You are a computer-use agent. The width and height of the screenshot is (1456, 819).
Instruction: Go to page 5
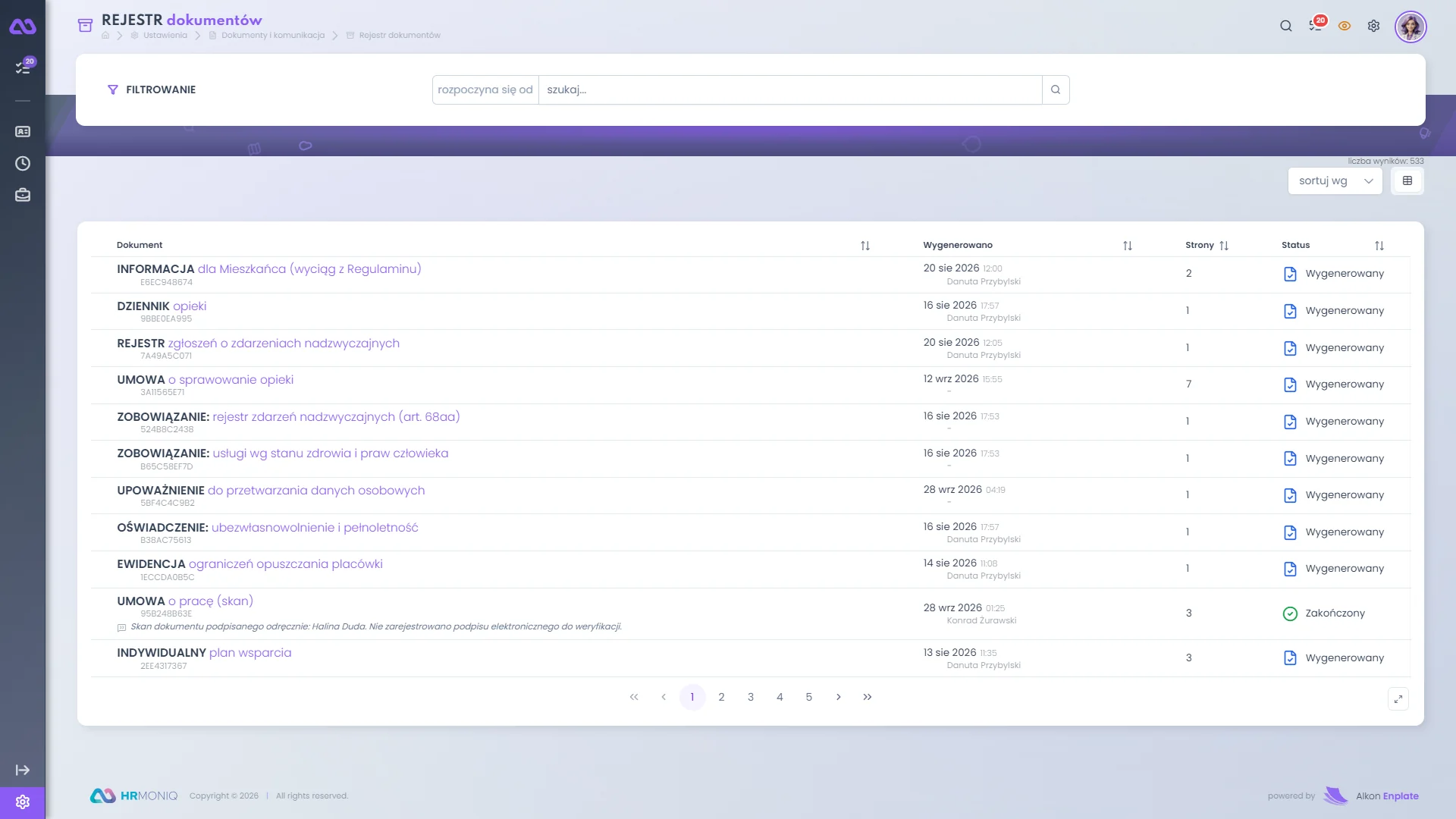(809, 697)
